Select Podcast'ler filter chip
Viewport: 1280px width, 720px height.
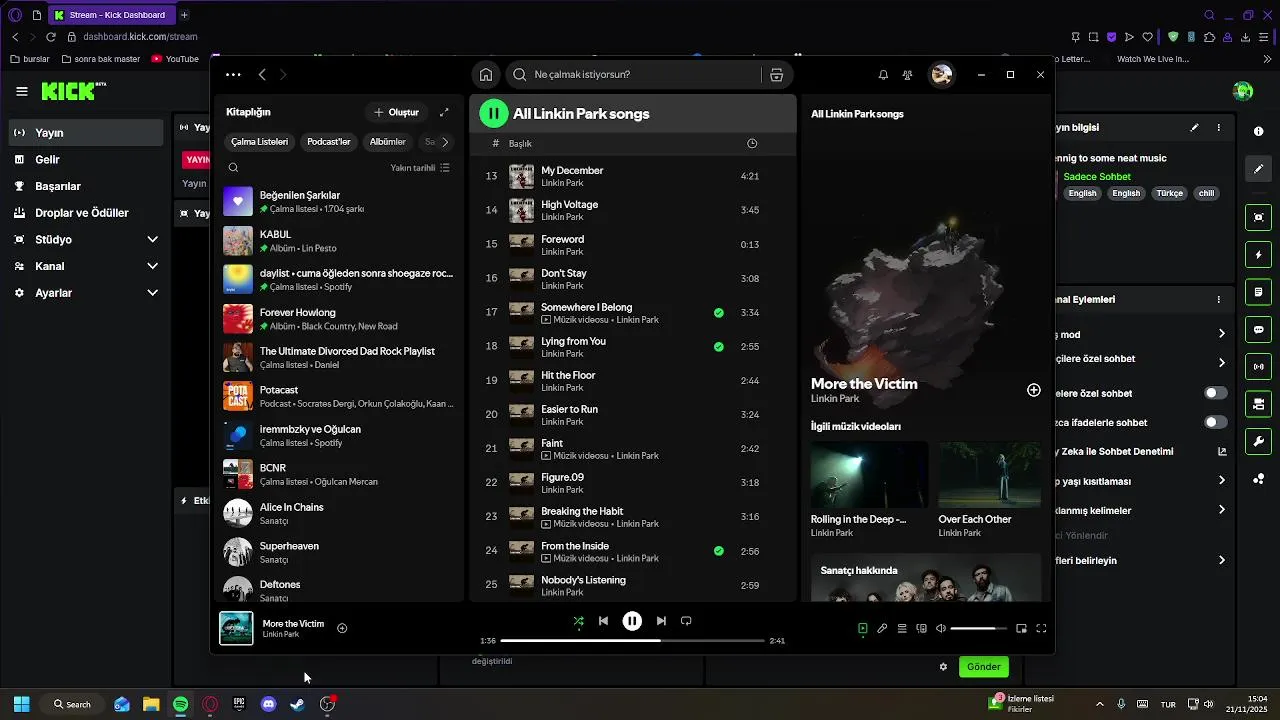tap(329, 142)
